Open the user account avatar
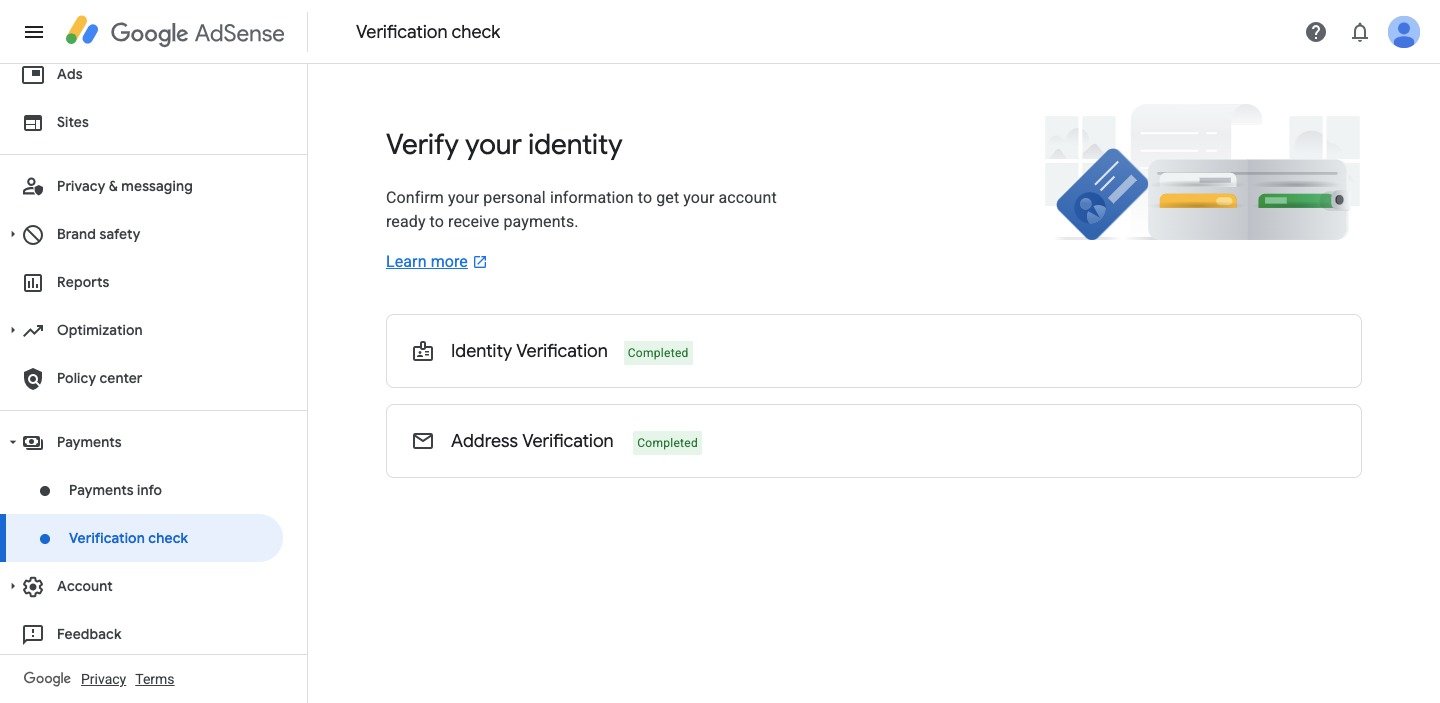 [x=1403, y=32]
